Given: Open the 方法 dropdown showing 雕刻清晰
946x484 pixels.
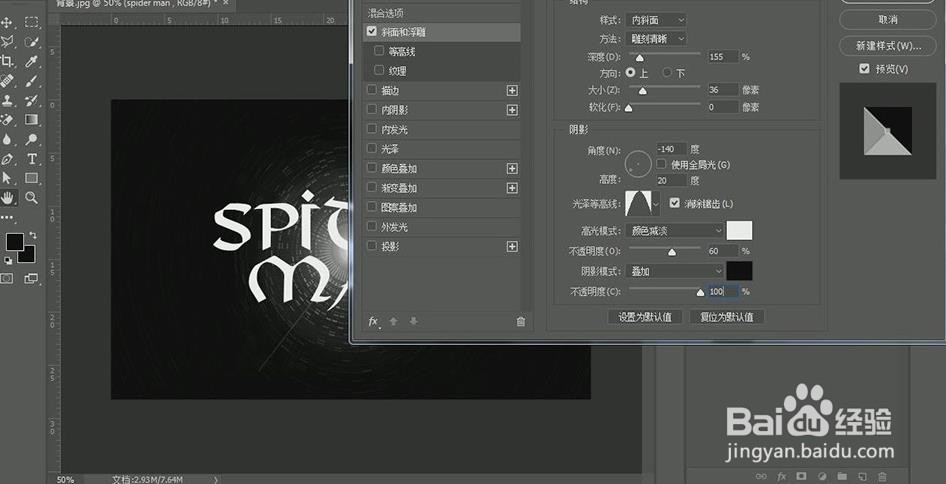Looking at the screenshot, I should 656,39.
